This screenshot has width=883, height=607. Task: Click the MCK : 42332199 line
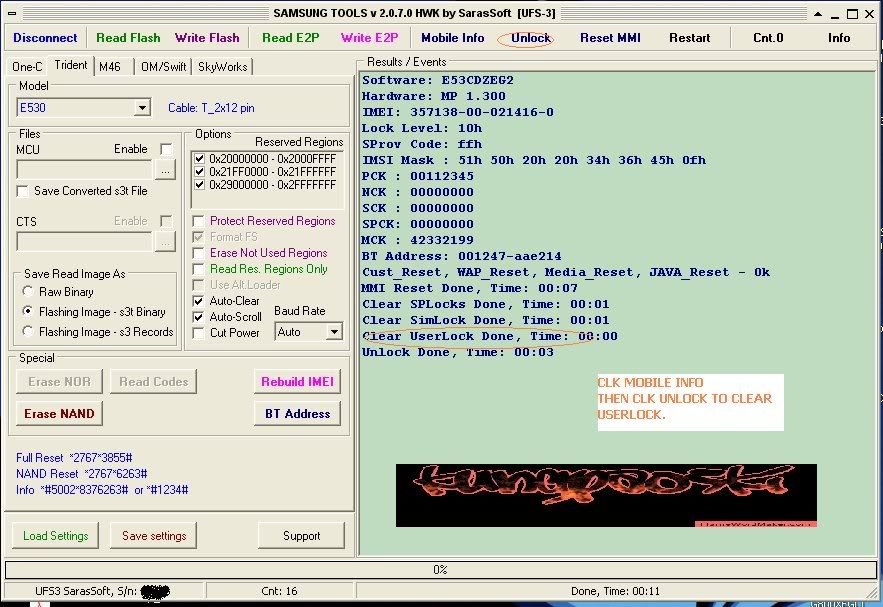(417, 240)
